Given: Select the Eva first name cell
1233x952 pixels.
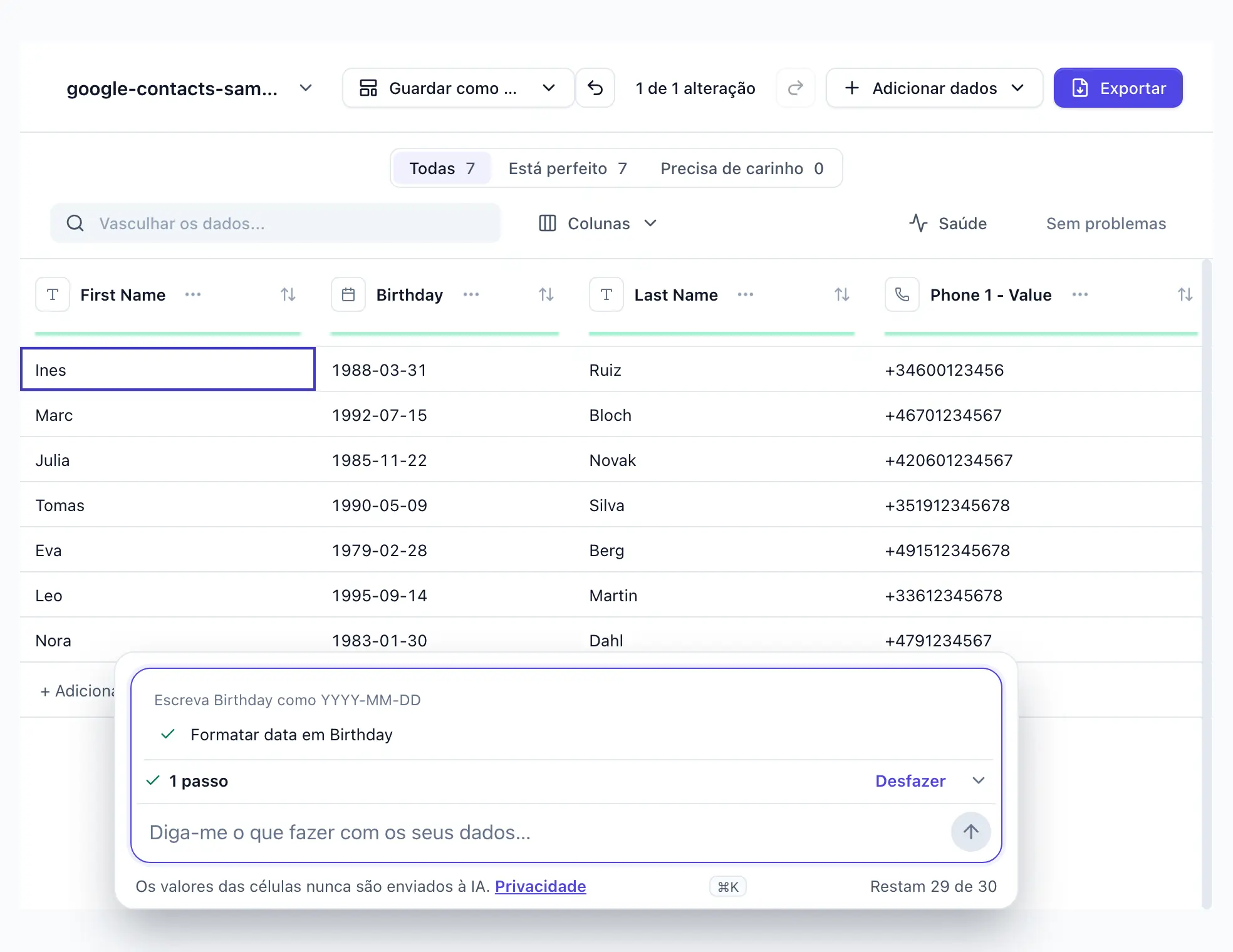Looking at the screenshot, I should pos(168,551).
